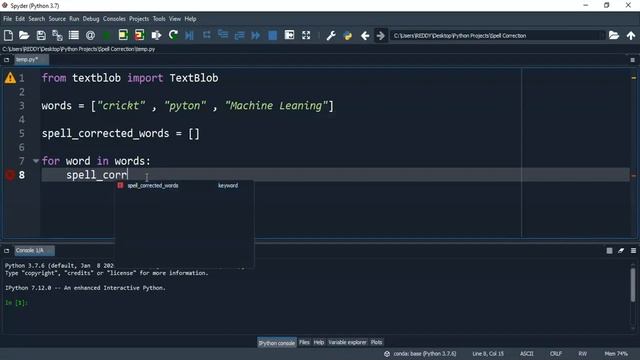
Task: Click warning triangle on line 1
Action: 10,78
